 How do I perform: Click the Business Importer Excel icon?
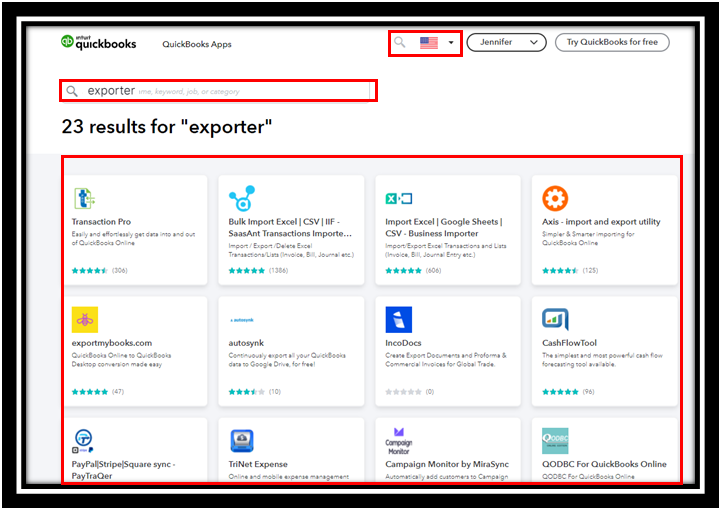(399, 198)
